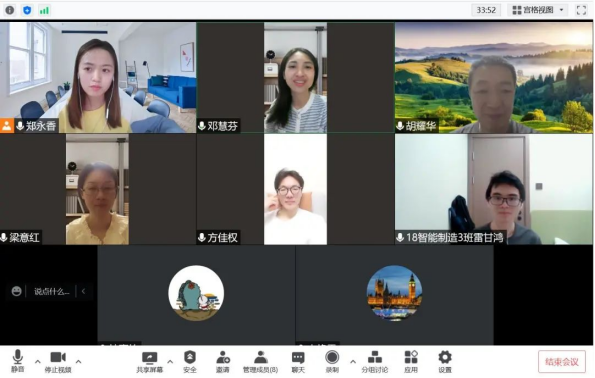The height and width of the screenshot is (378, 595).
Task: Open the Grid View (宫格视图) dropdown
Action: pos(537,10)
